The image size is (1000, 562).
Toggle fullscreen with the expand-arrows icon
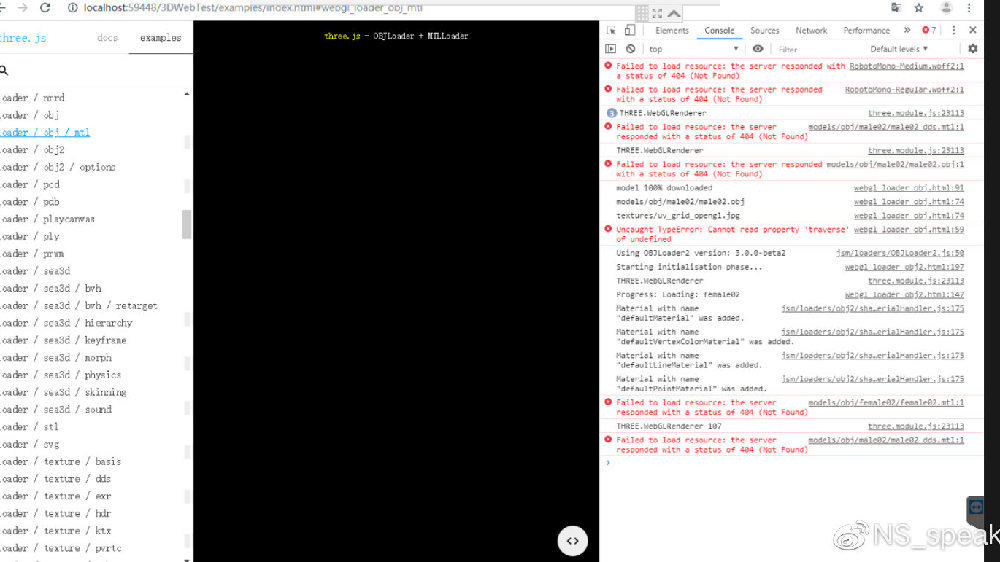[658, 13]
